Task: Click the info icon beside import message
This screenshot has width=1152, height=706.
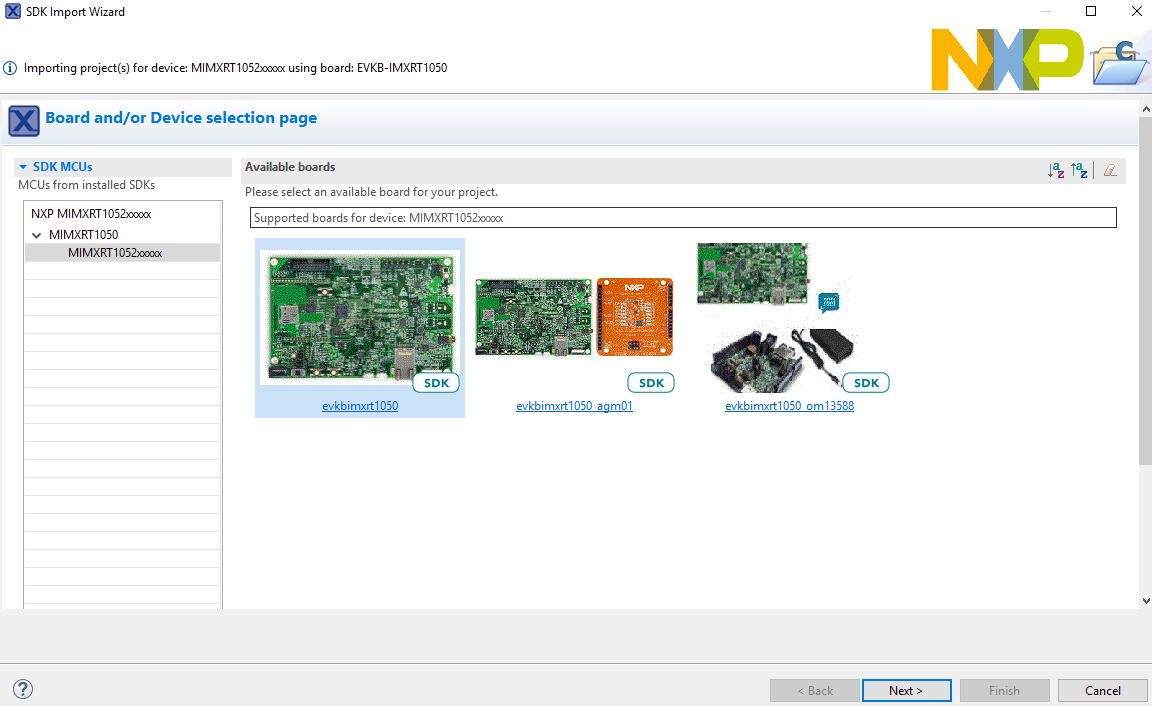Action: click(10, 68)
